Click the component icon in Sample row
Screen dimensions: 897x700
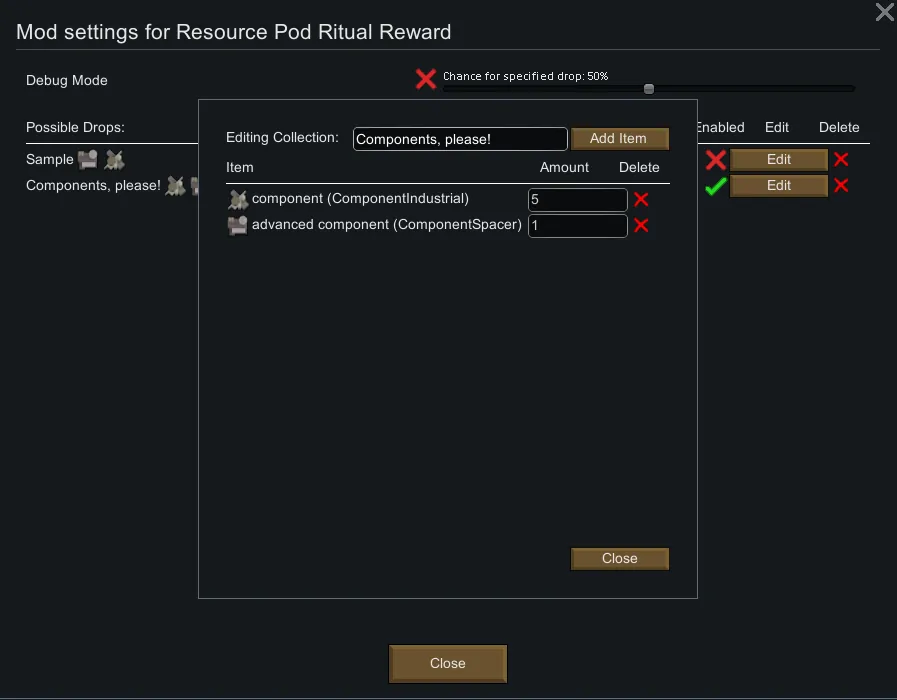pos(114,159)
